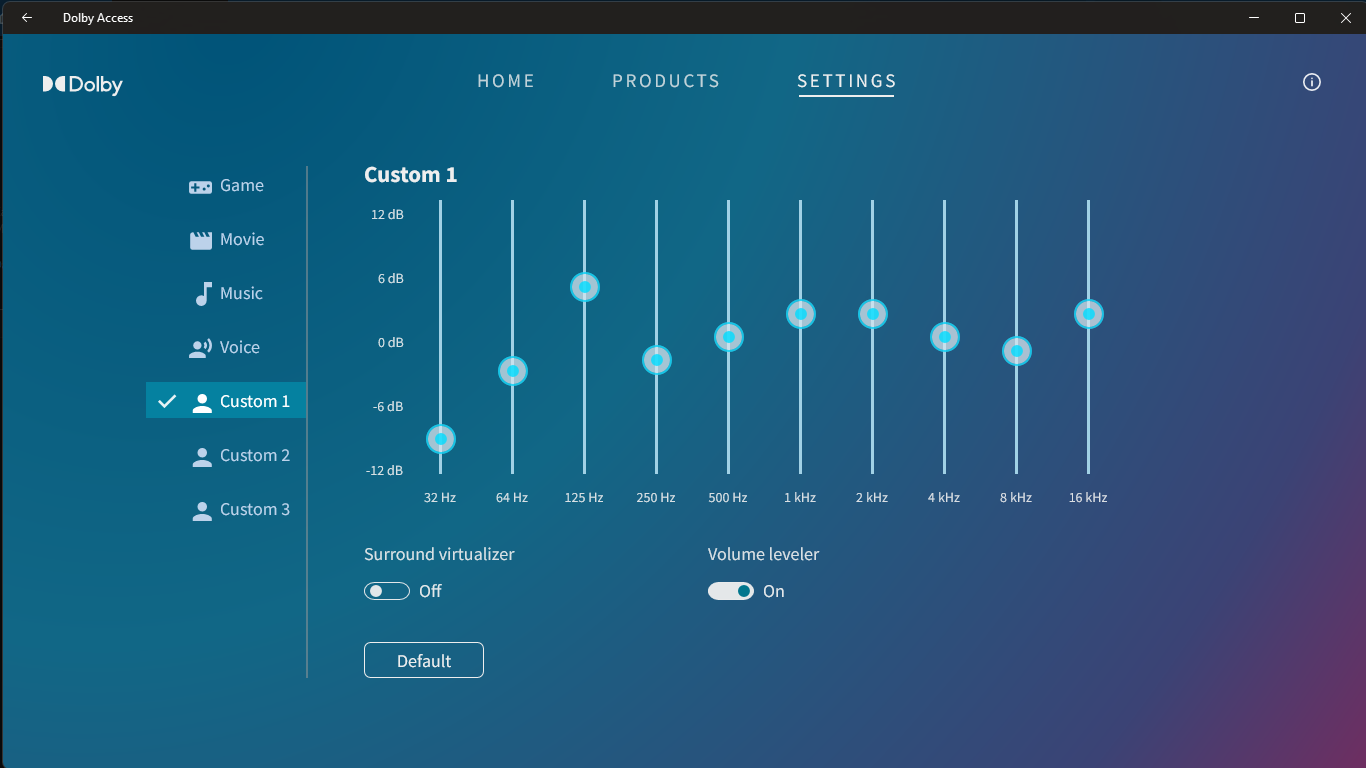Open the PRODUCTS tab

click(666, 81)
